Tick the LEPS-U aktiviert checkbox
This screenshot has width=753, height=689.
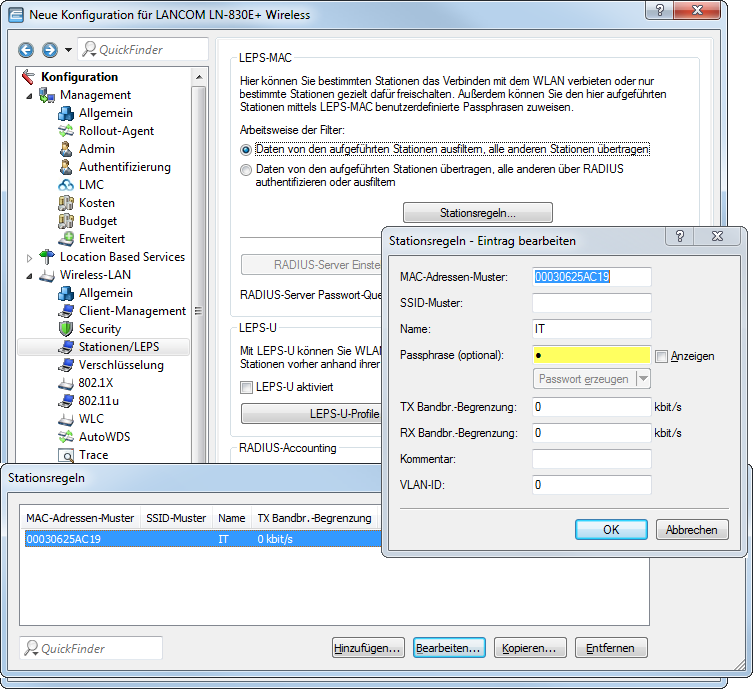(x=247, y=387)
